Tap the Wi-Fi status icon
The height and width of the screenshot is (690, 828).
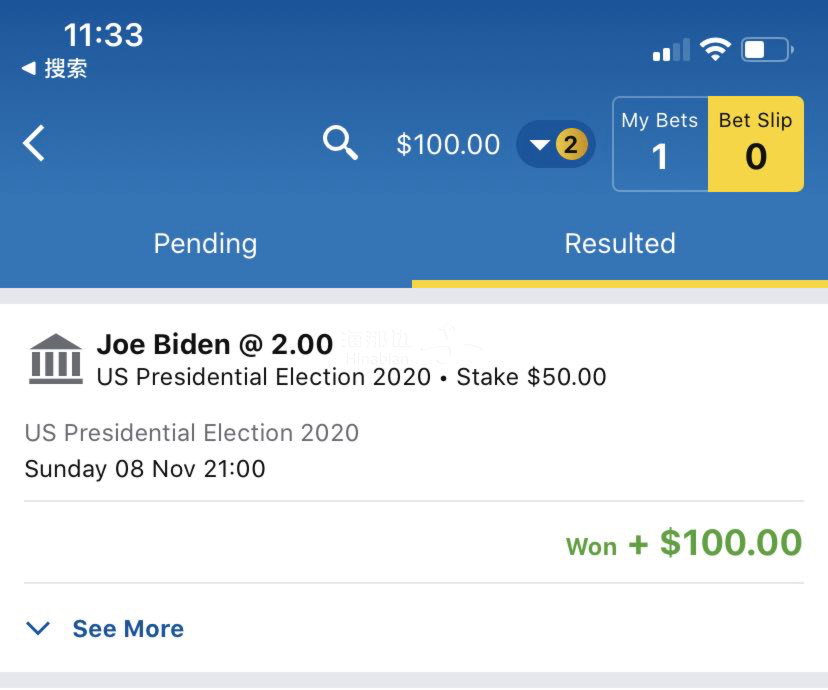[715, 50]
